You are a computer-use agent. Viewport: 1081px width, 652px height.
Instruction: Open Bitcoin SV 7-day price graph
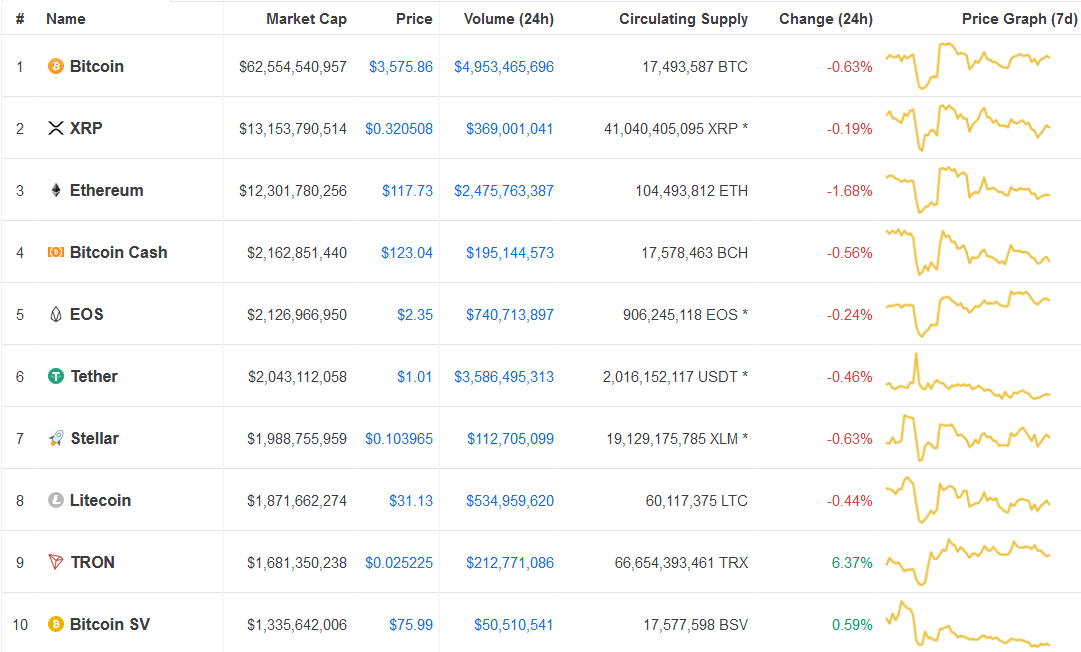968,624
